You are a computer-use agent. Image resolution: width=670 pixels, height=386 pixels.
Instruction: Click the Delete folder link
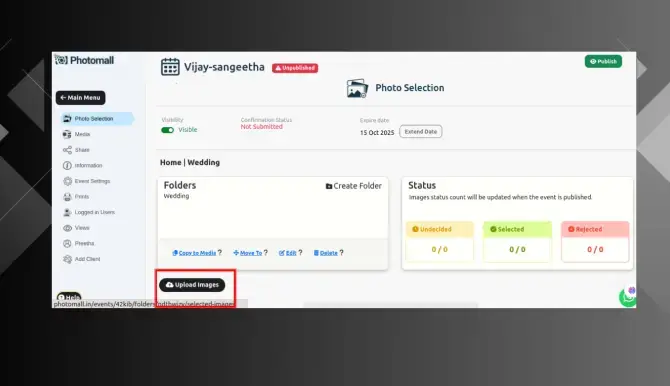[x=326, y=253]
